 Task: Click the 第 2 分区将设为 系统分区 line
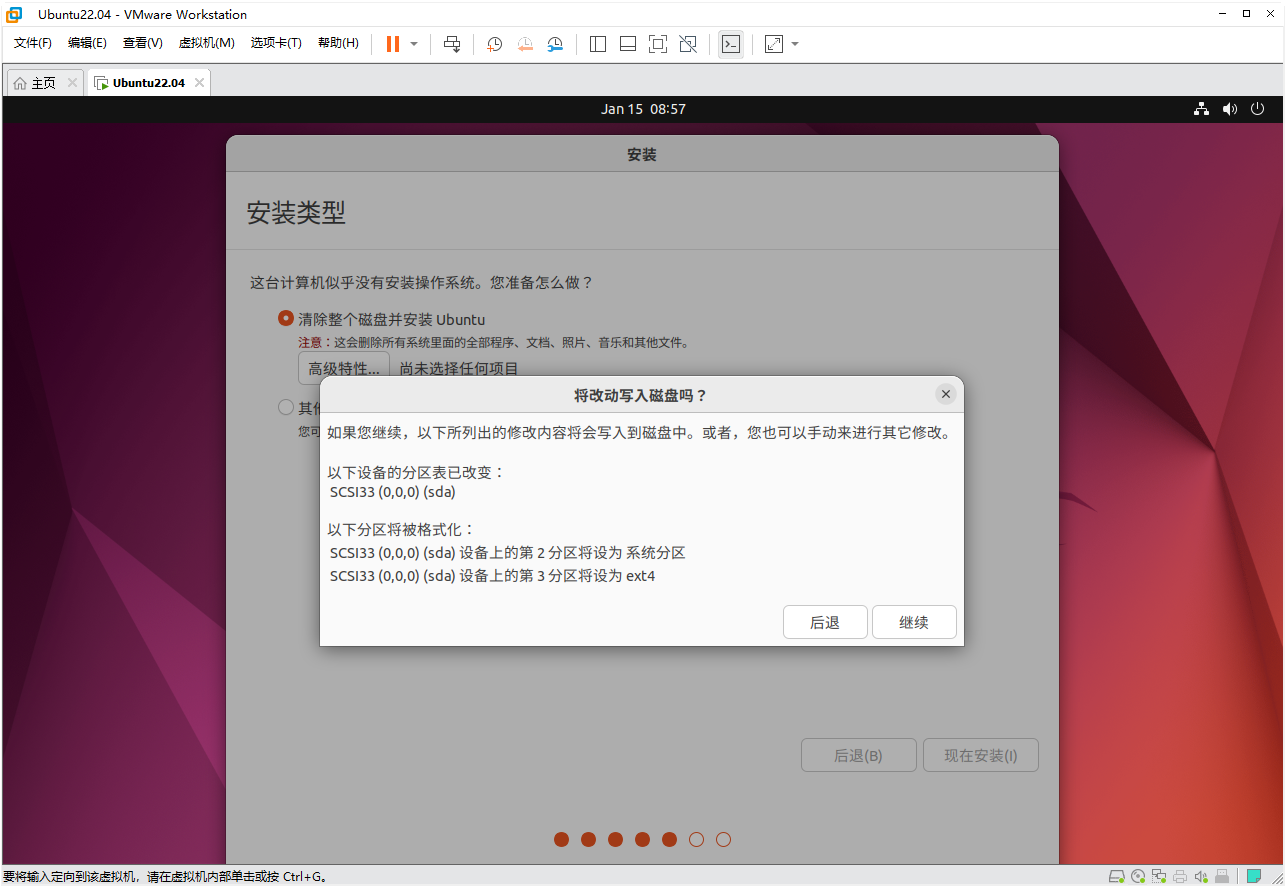(507, 552)
